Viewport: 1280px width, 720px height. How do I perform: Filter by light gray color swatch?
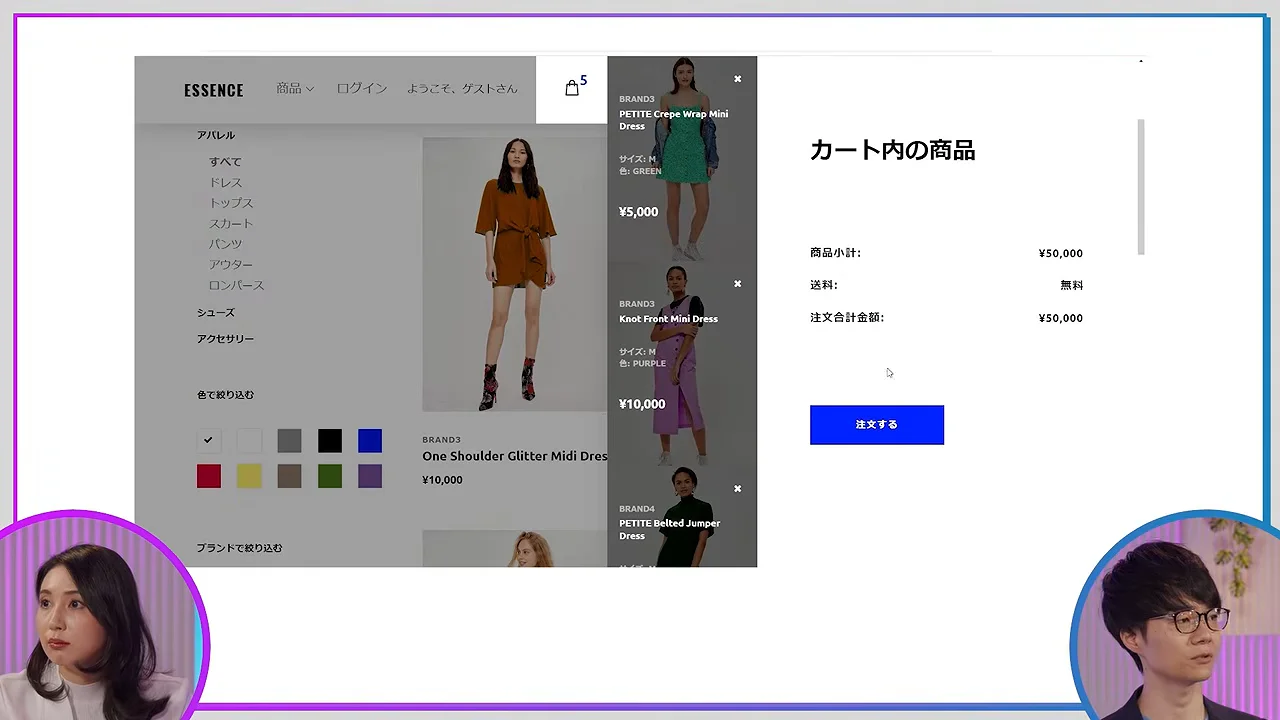[249, 440]
